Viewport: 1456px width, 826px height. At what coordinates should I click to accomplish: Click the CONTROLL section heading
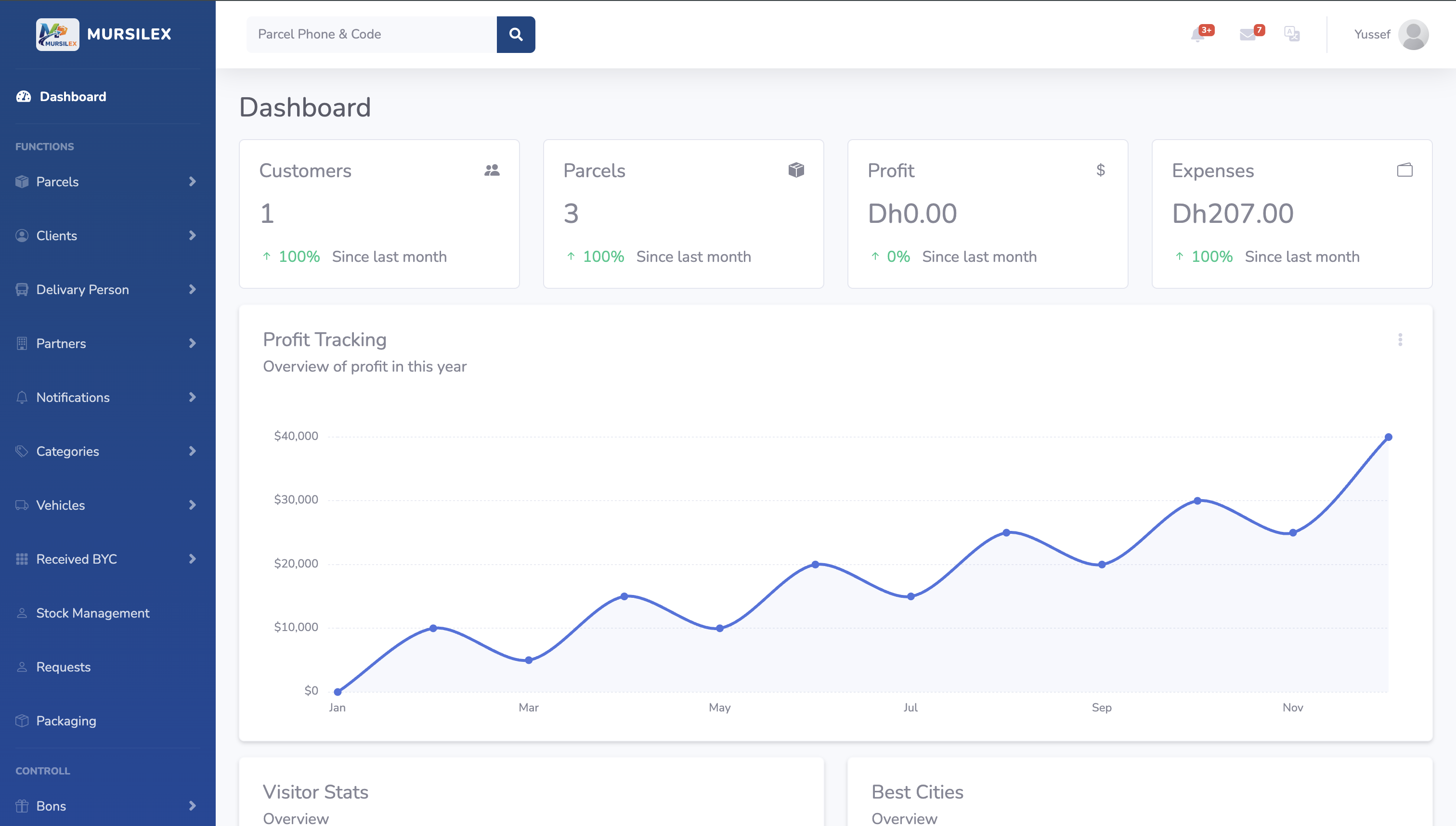coord(43,771)
